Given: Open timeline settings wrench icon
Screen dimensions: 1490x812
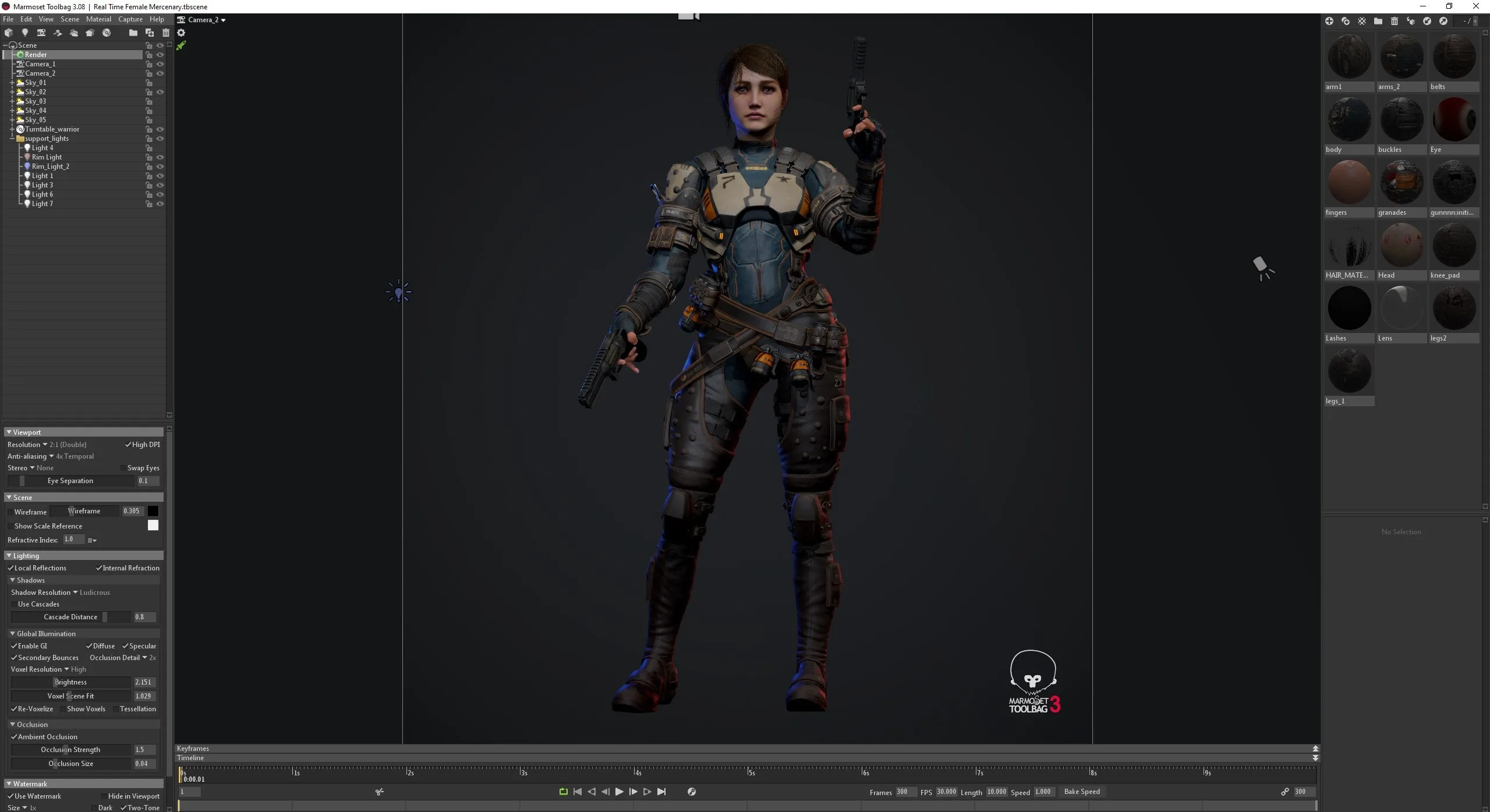Looking at the screenshot, I should click(692, 792).
